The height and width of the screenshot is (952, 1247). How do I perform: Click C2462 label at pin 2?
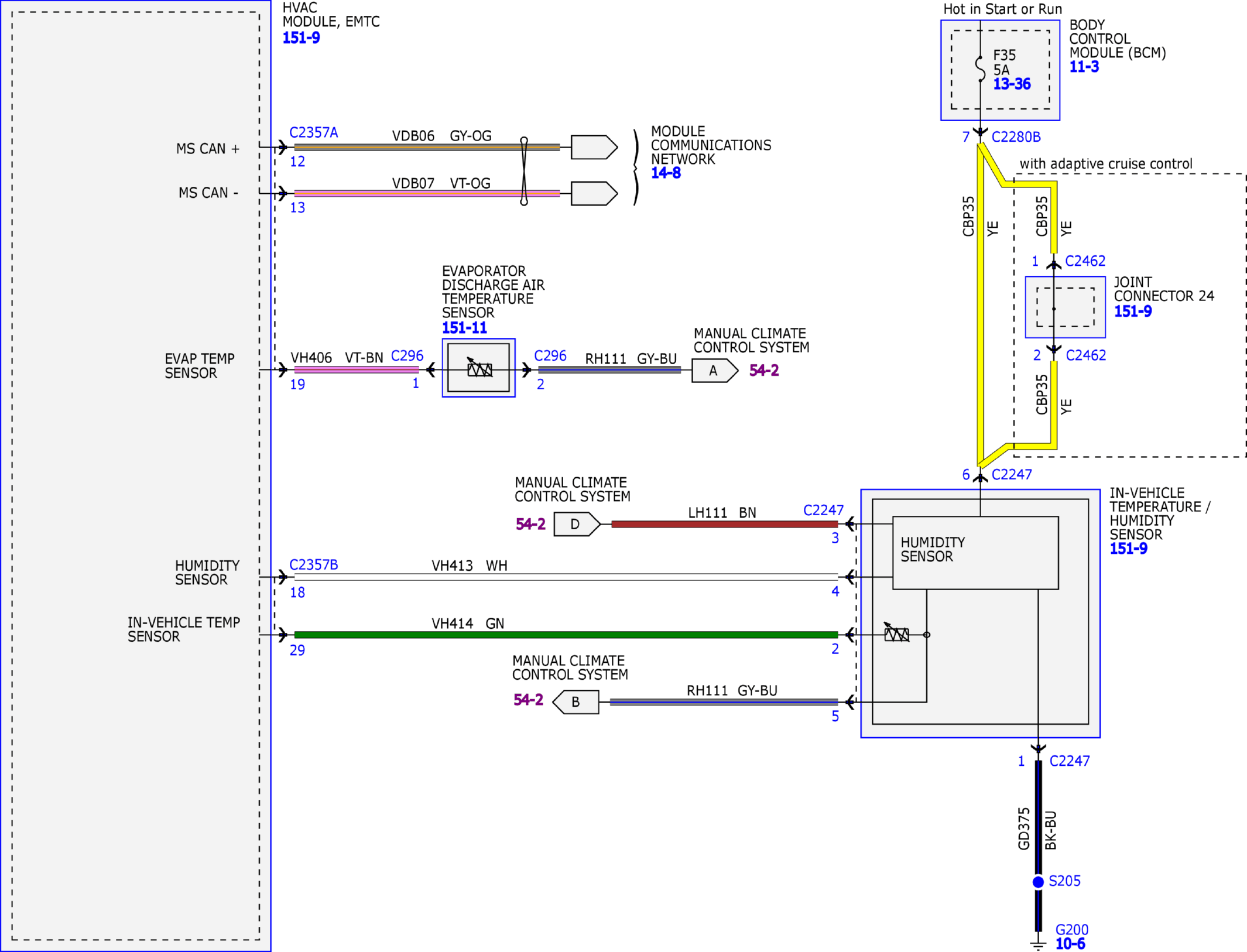click(x=1086, y=355)
